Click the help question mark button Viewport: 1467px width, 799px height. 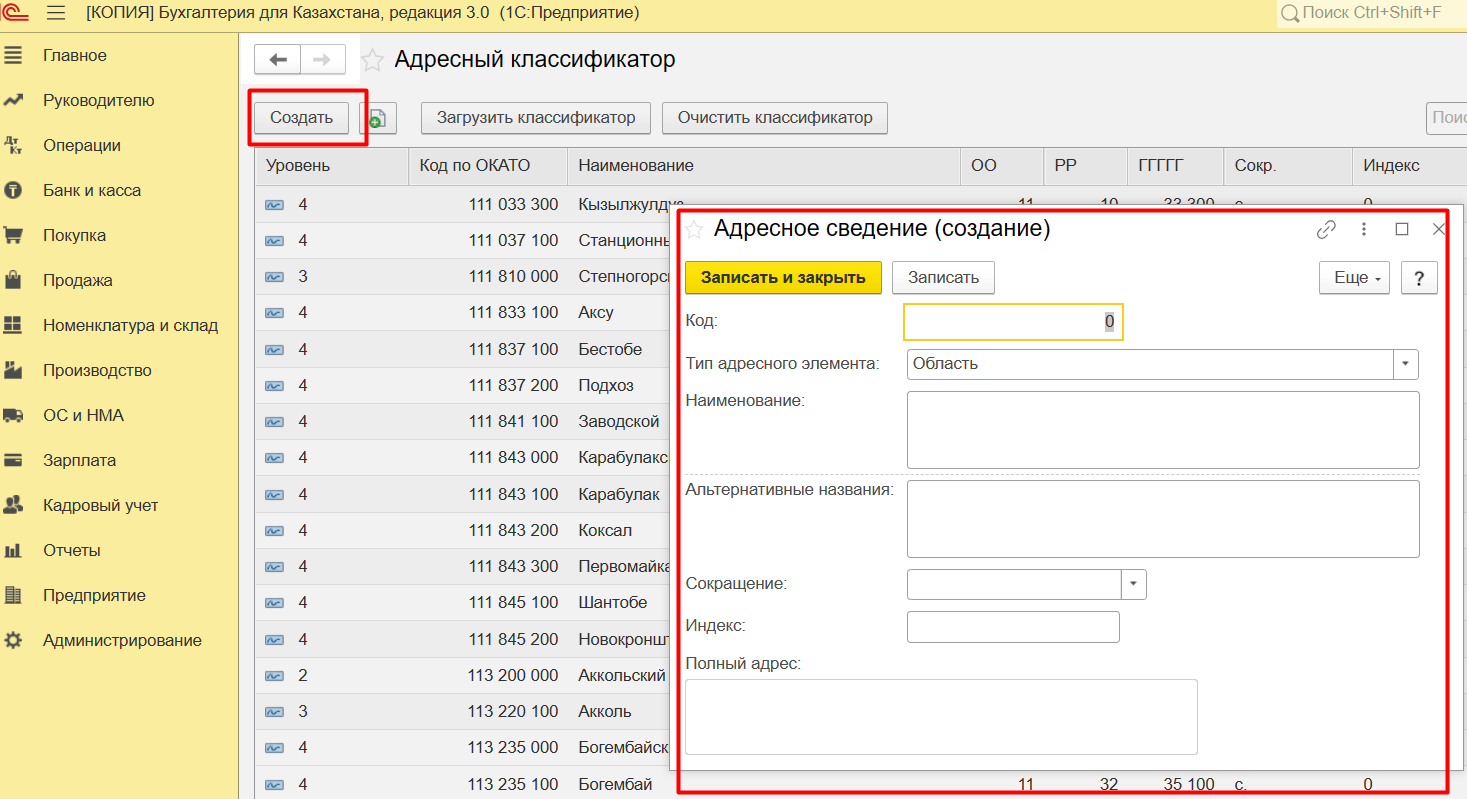click(x=1419, y=278)
